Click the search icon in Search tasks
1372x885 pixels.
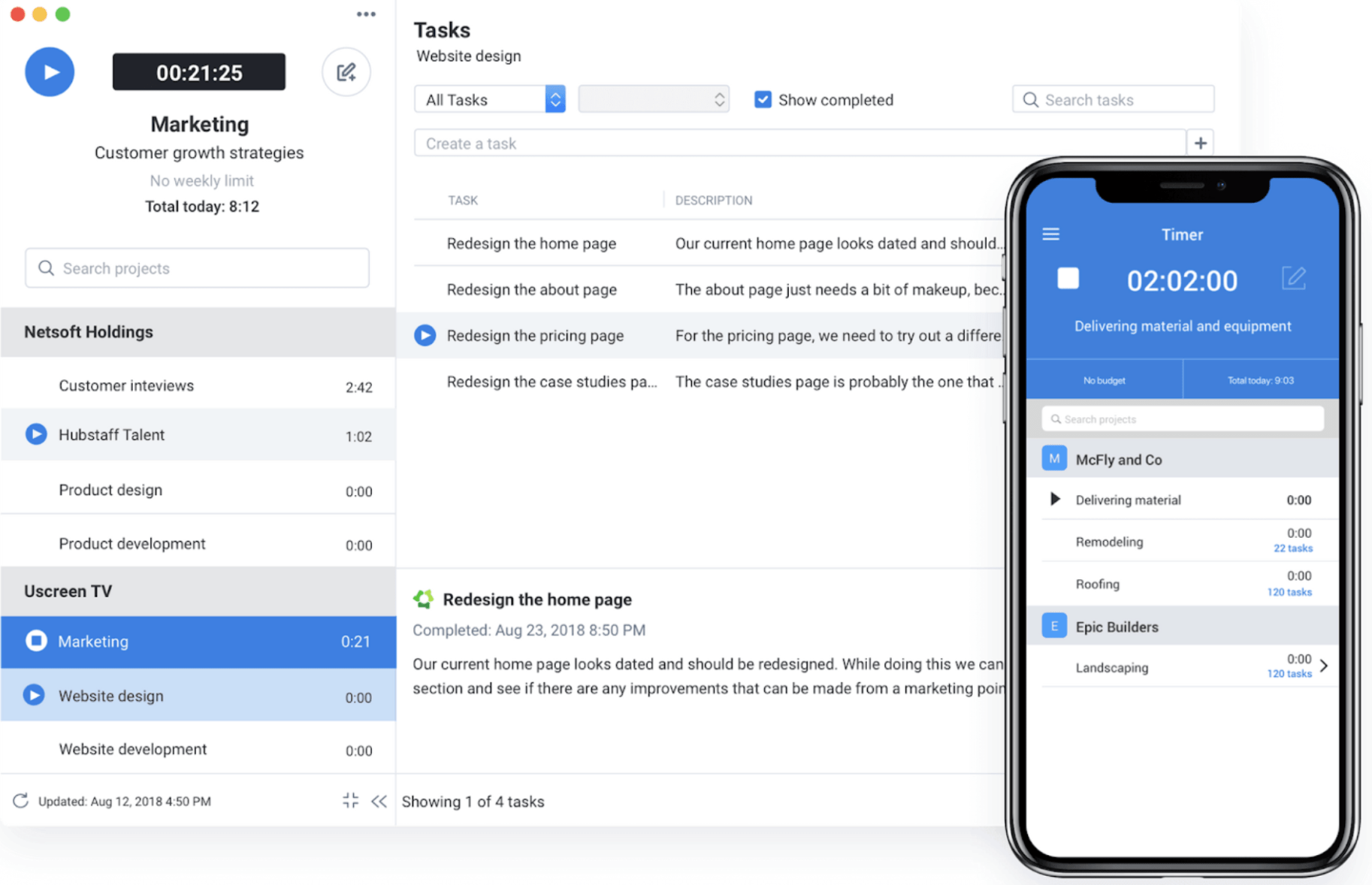(x=1031, y=99)
